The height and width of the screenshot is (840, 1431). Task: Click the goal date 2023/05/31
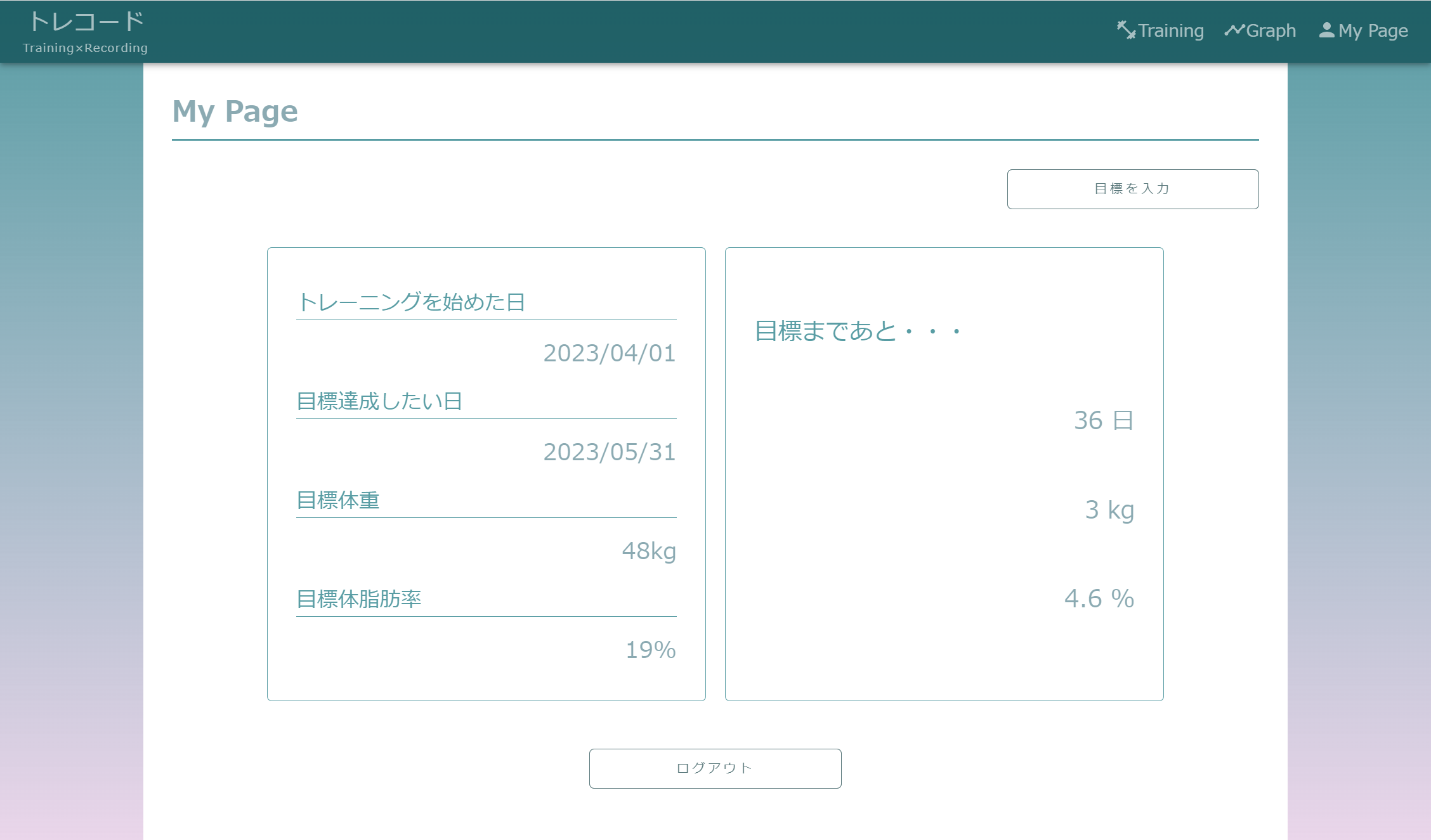tap(610, 451)
